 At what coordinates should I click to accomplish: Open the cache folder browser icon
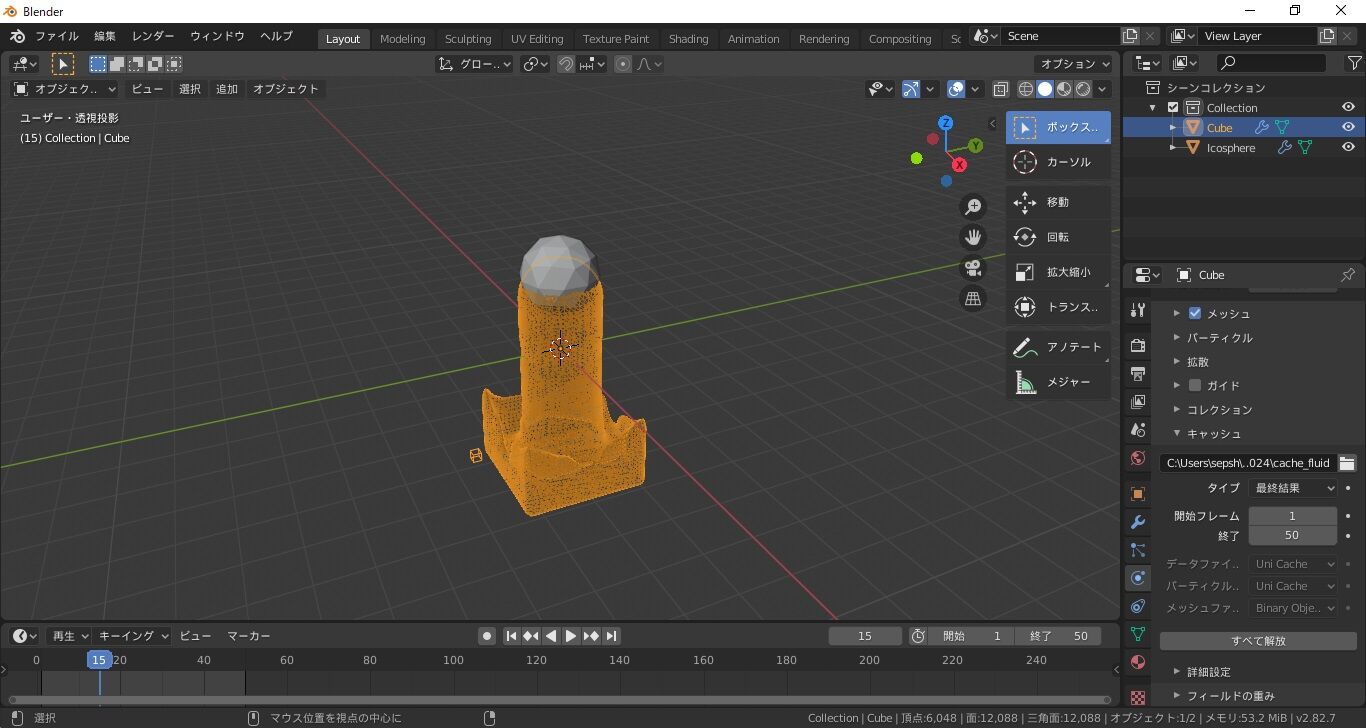(1347, 463)
